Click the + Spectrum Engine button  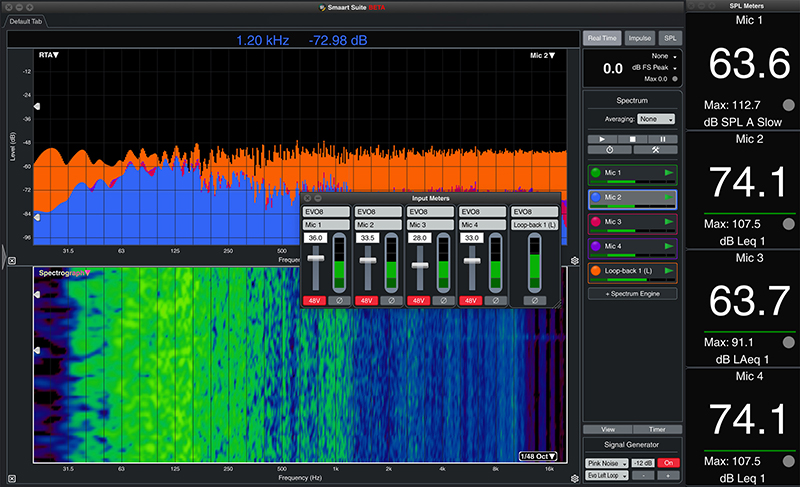[x=632, y=293]
